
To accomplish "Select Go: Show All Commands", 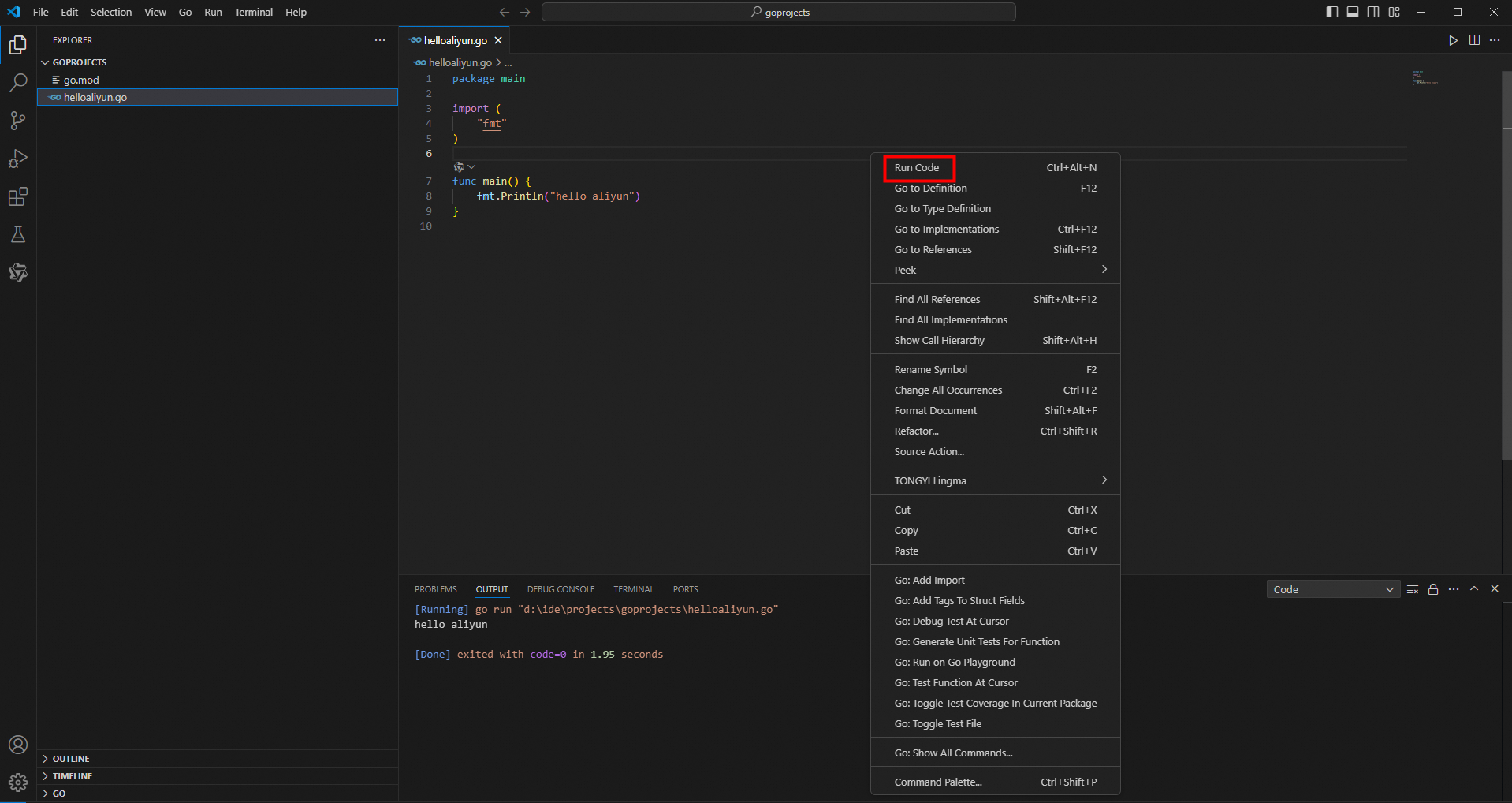I will [x=996, y=753].
